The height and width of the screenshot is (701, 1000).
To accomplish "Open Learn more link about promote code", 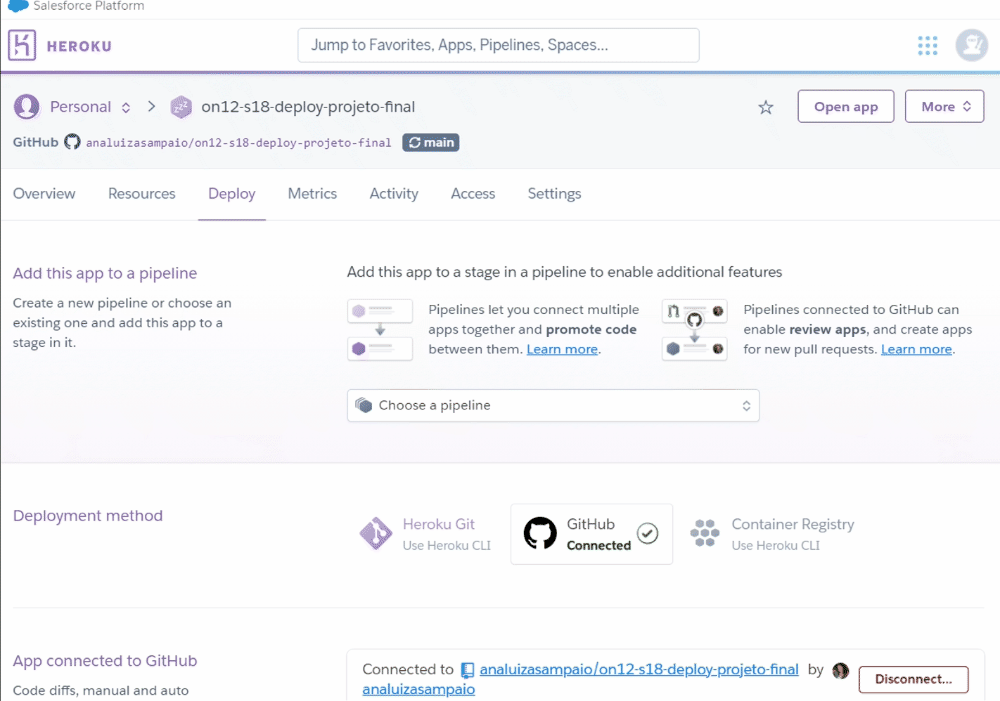I will click(x=562, y=350).
